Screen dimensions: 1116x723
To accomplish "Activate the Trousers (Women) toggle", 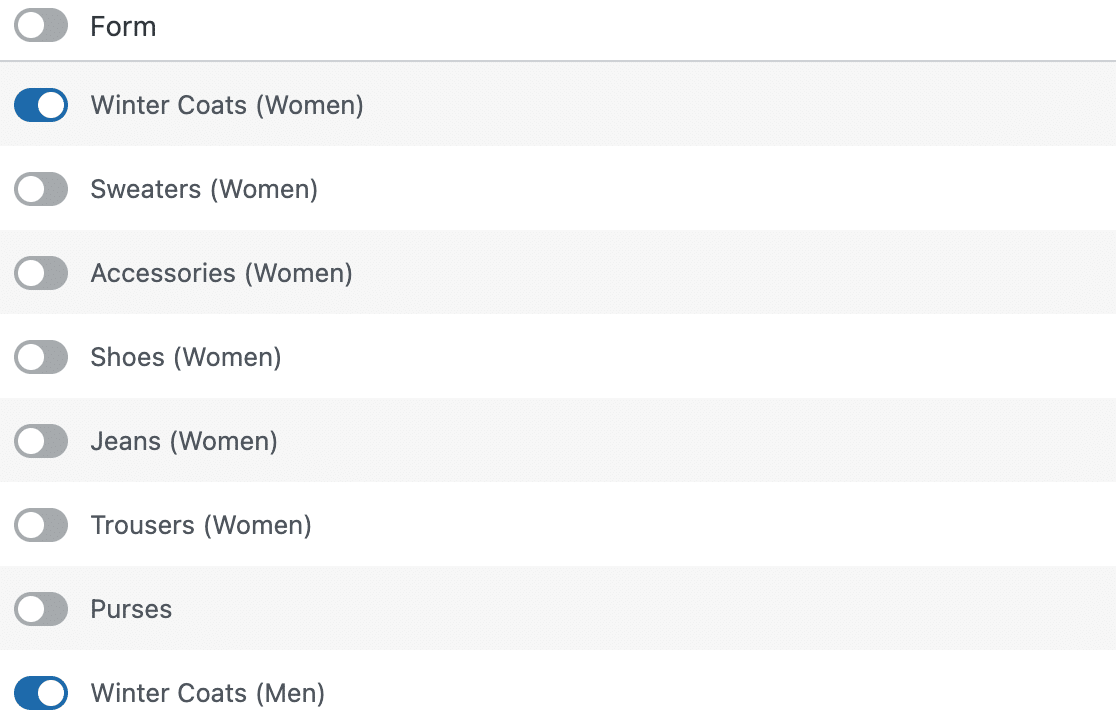I will click(x=41, y=525).
